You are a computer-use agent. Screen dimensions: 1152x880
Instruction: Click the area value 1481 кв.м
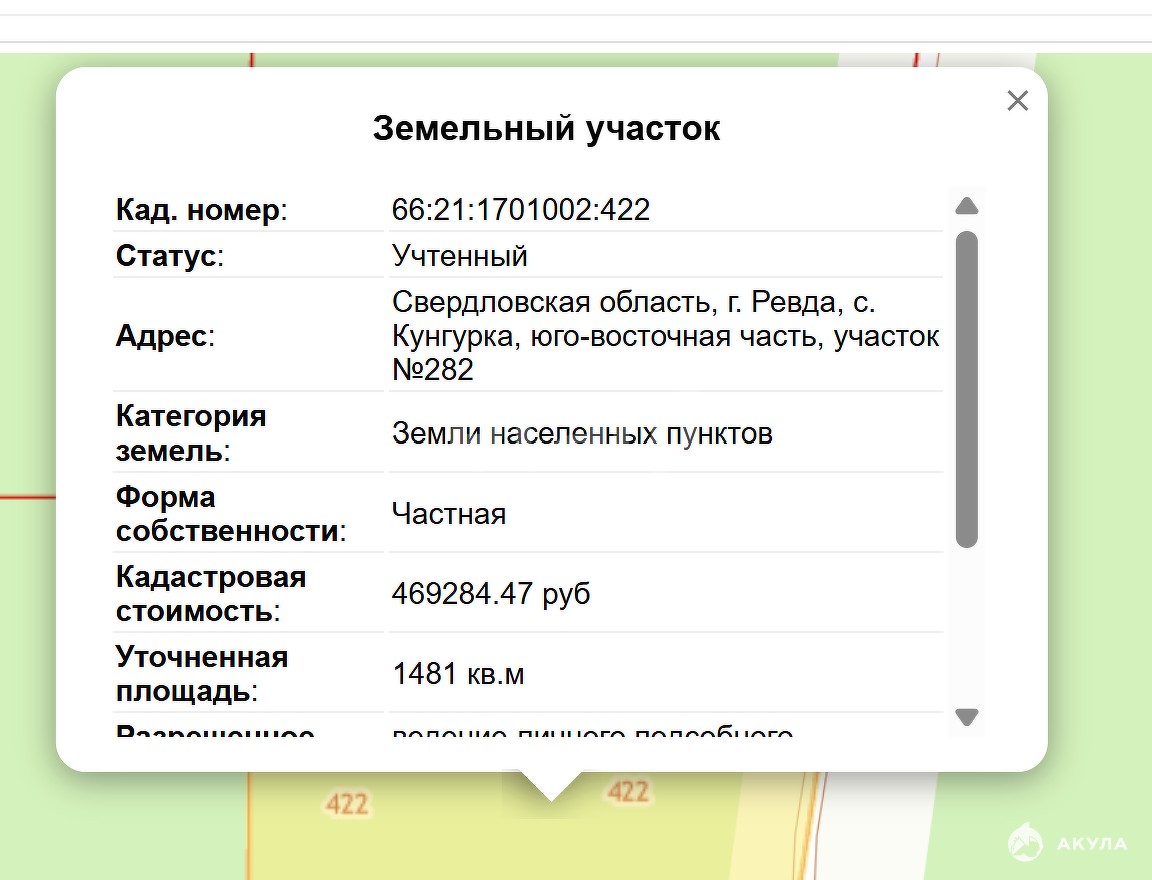(458, 674)
